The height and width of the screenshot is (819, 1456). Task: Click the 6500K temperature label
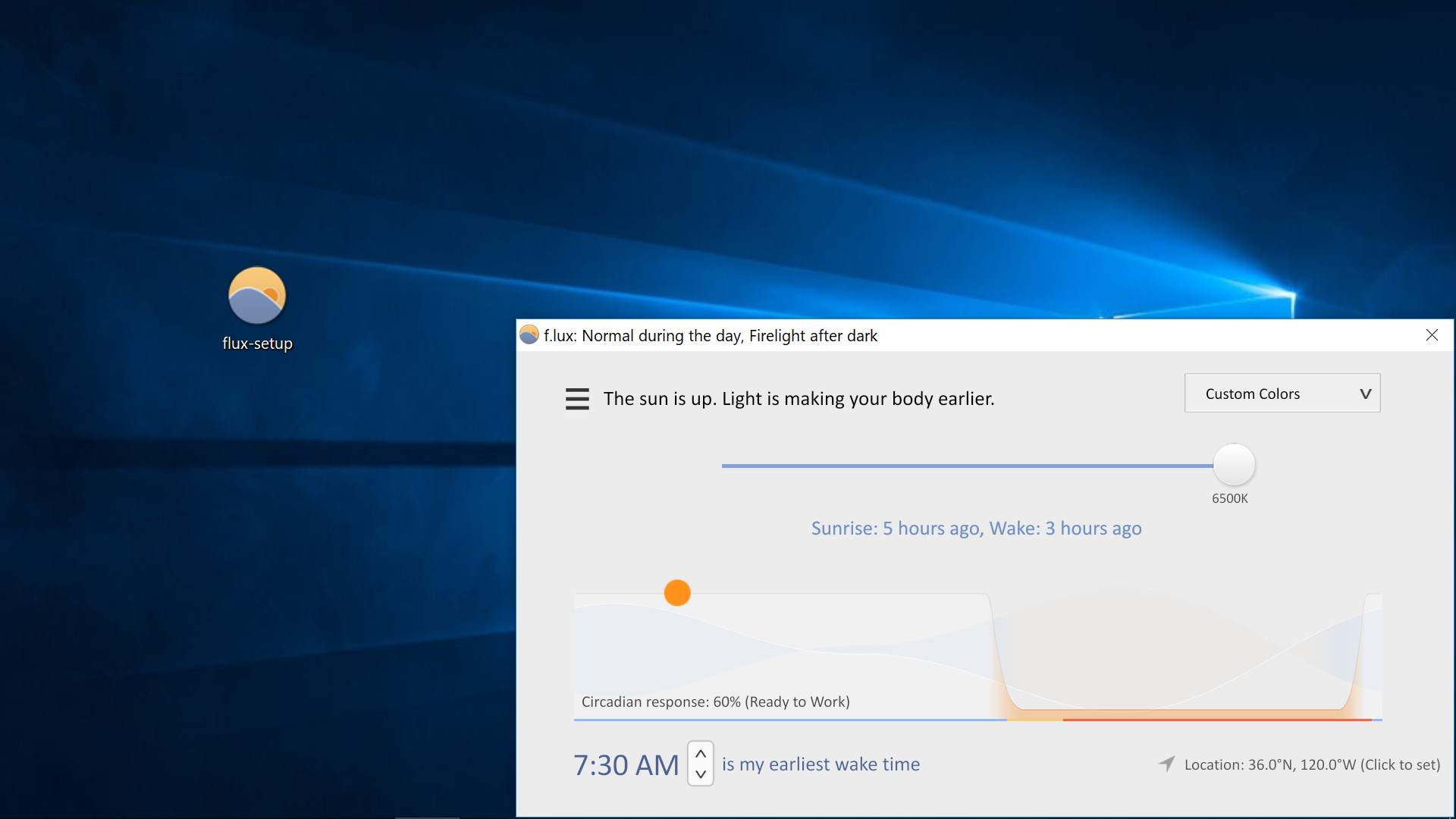tap(1229, 498)
